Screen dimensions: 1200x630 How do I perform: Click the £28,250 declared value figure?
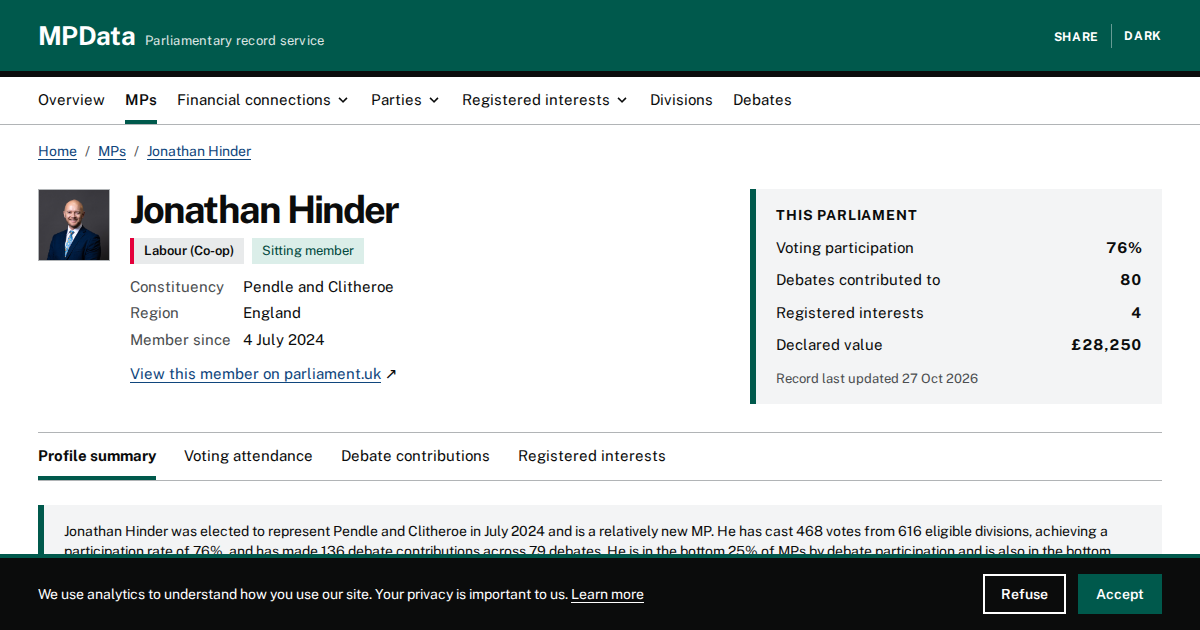coord(1106,345)
